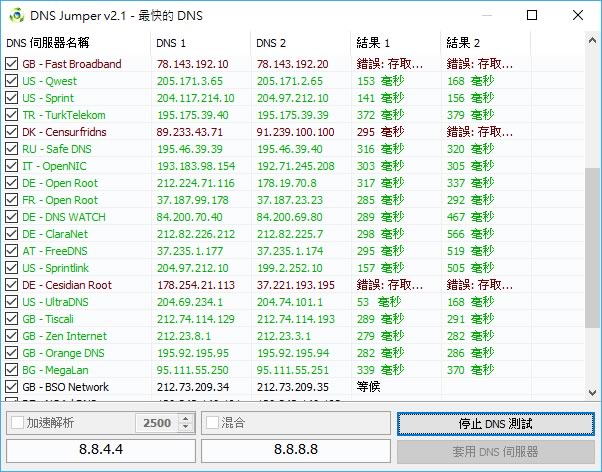Select the GB - Zen Internet row name
This screenshot has height=472, width=602.
tap(64, 336)
